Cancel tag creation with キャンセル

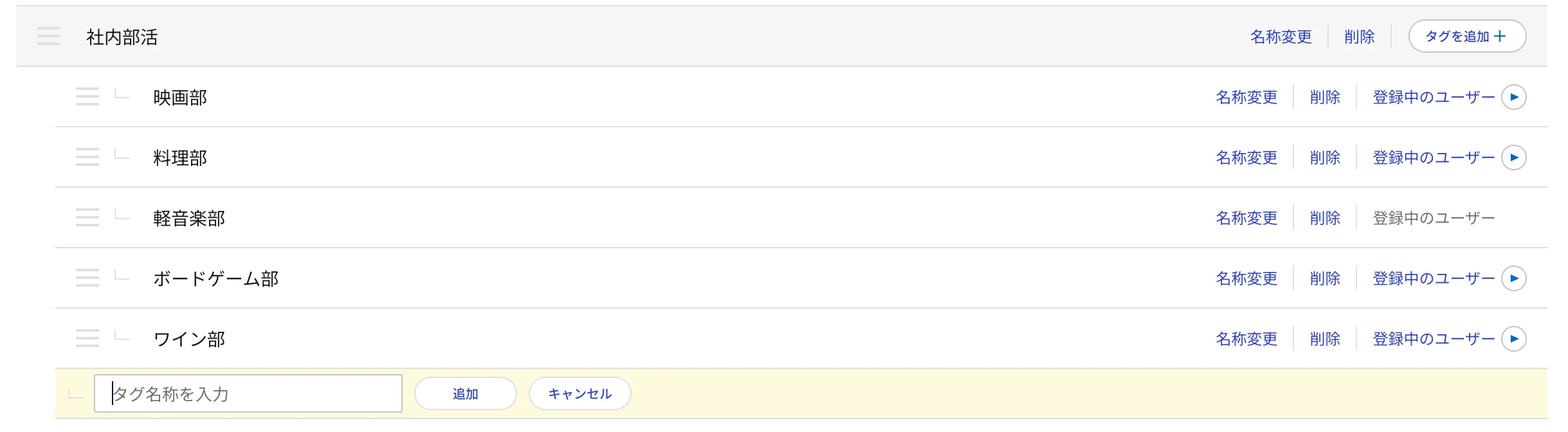point(579,393)
